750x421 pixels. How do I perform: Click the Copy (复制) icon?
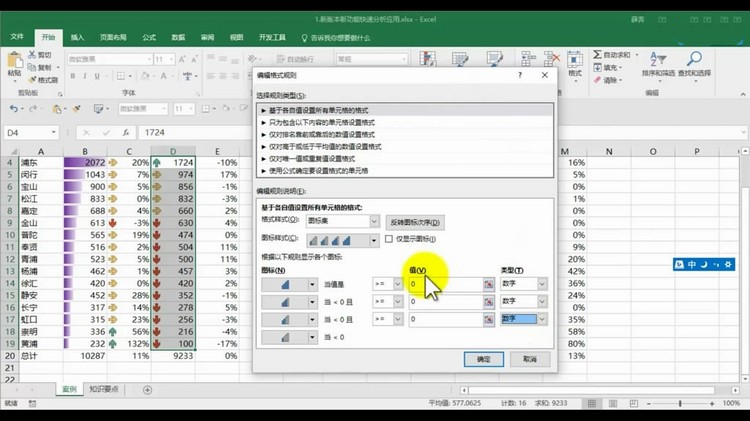pyautogui.click(x=32, y=67)
